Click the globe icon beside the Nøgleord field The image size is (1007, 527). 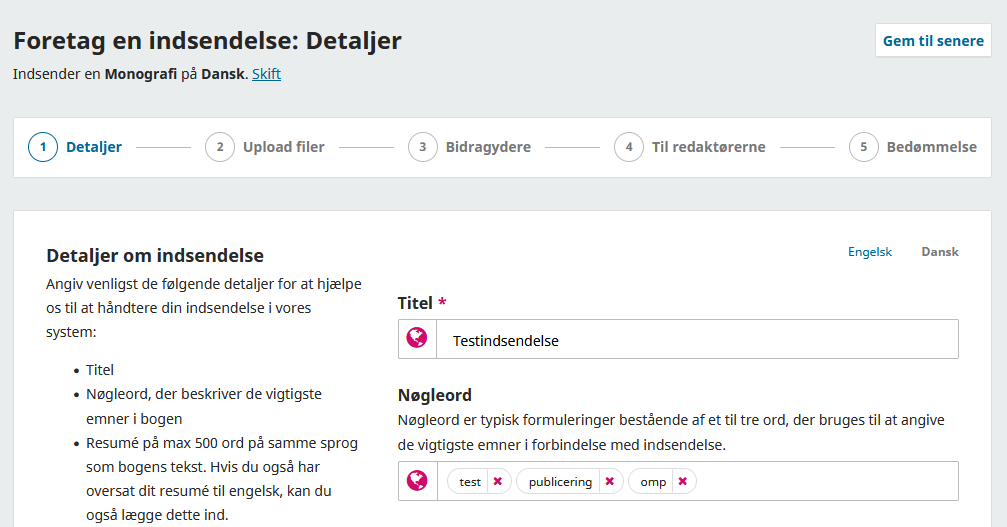pyautogui.click(x=417, y=481)
